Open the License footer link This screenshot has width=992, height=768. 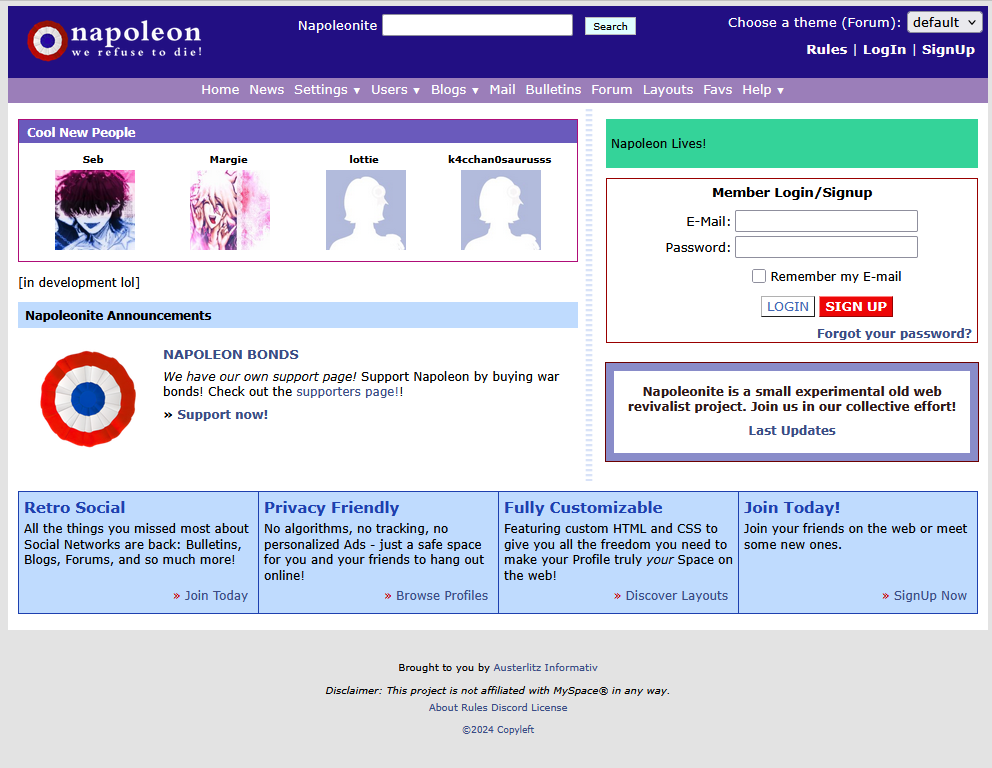click(x=549, y=707)
